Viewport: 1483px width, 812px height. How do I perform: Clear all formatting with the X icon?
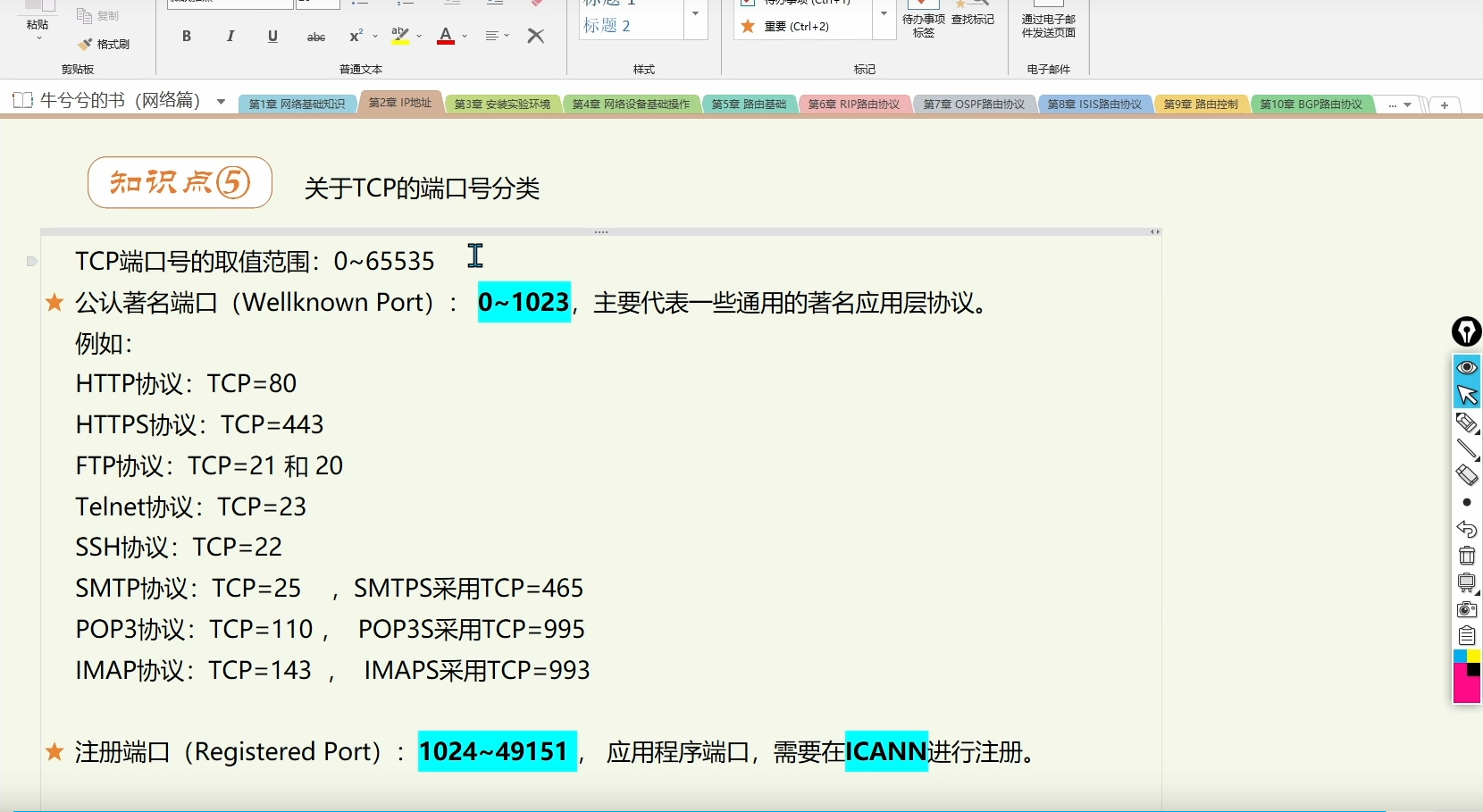(536, 37)
